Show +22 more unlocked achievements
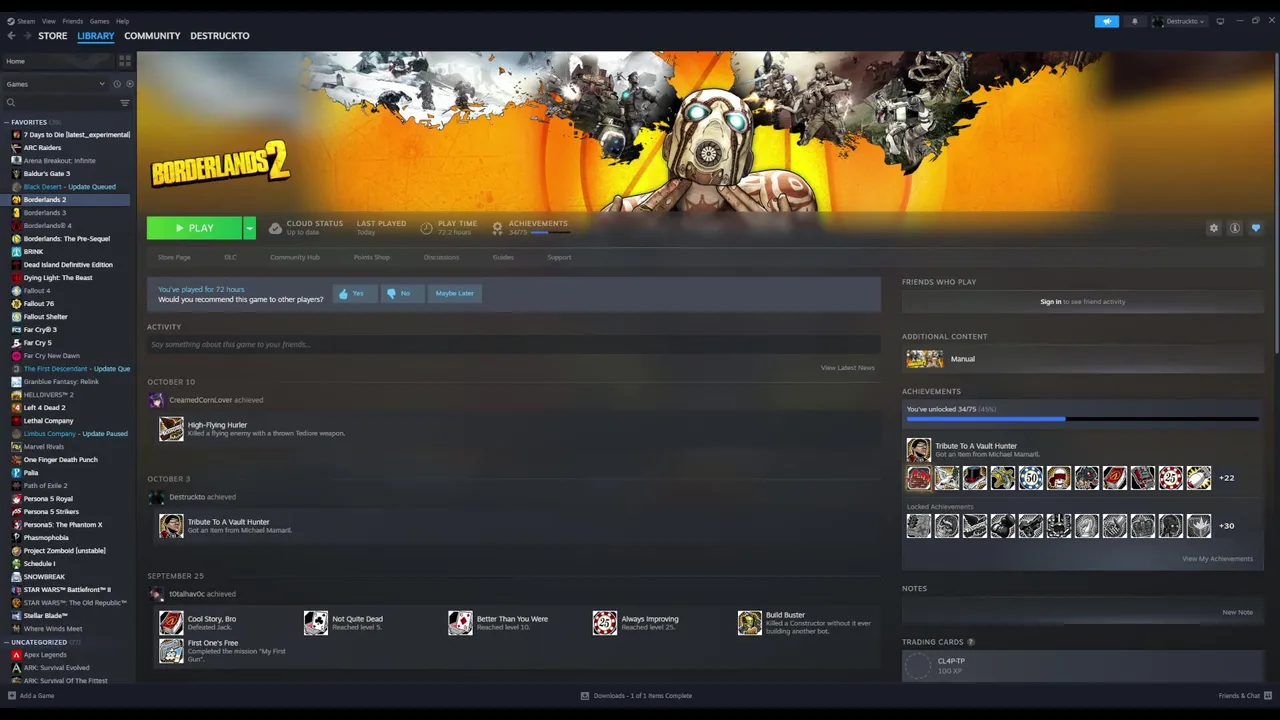Viewport: 1280px width, 720px height. click(1226, 478)
